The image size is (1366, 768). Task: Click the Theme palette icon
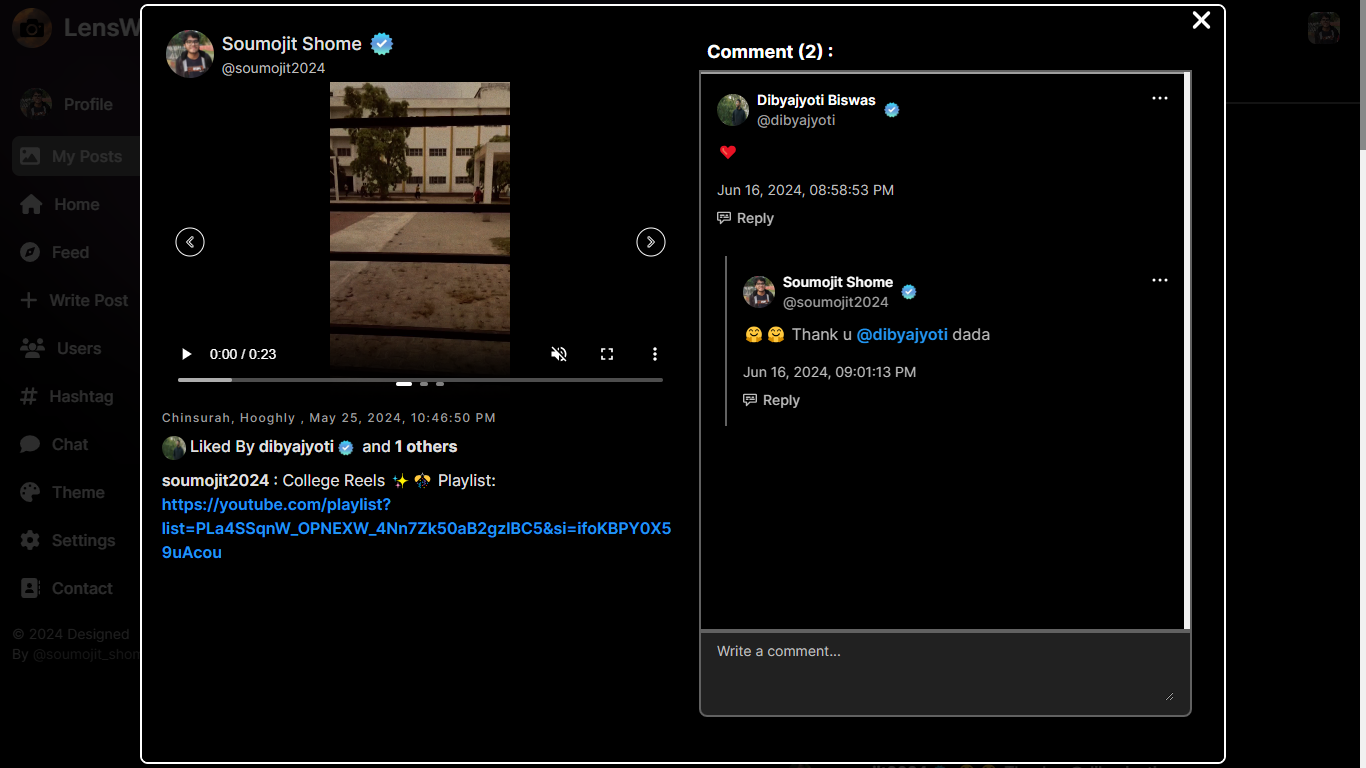30,492
